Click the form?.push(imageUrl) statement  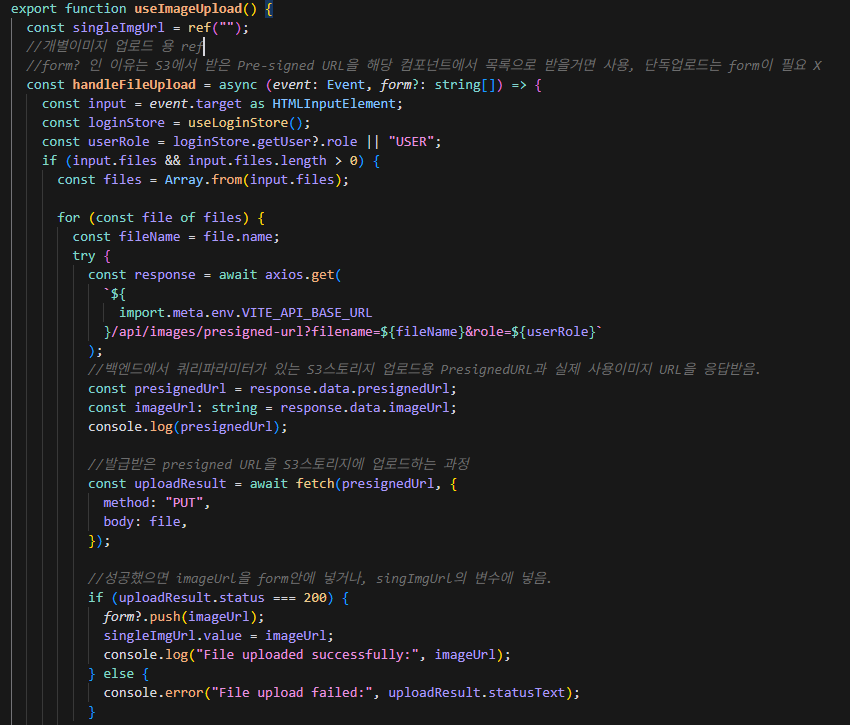click(x=183, y=616)
